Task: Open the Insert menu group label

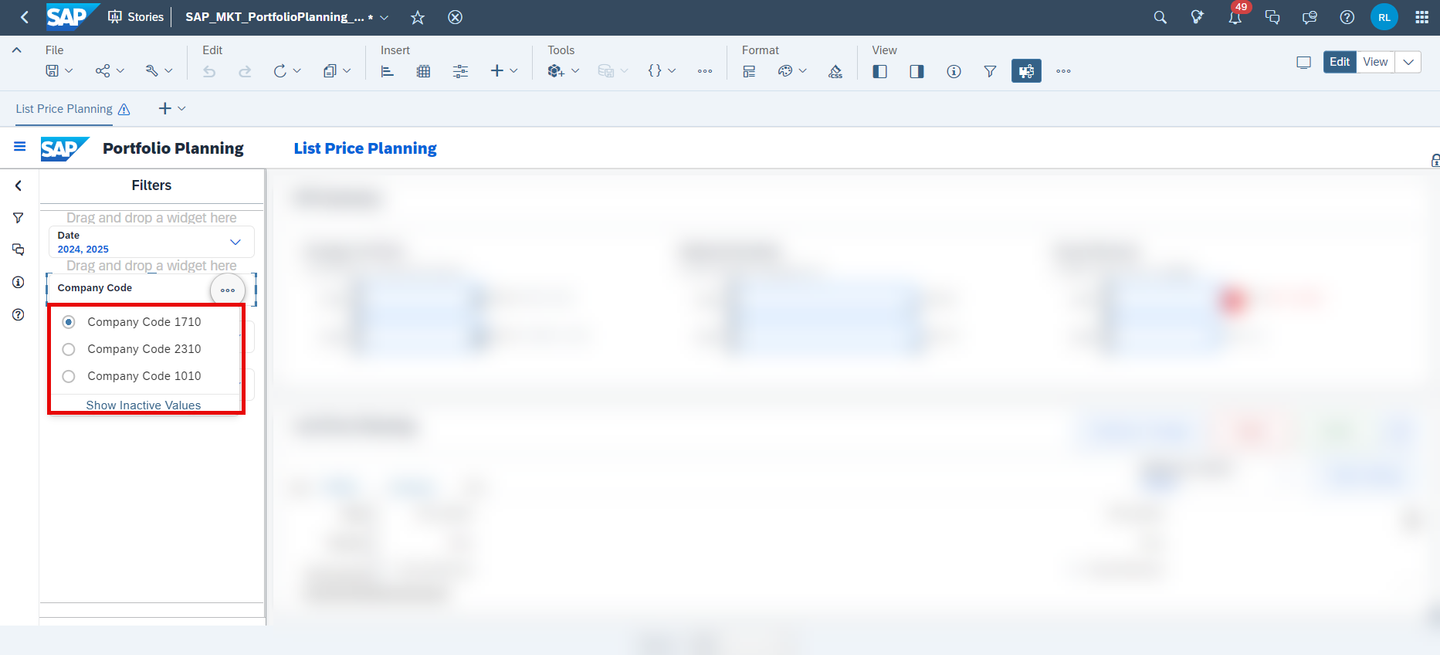Action: click(x=395, y=50)
